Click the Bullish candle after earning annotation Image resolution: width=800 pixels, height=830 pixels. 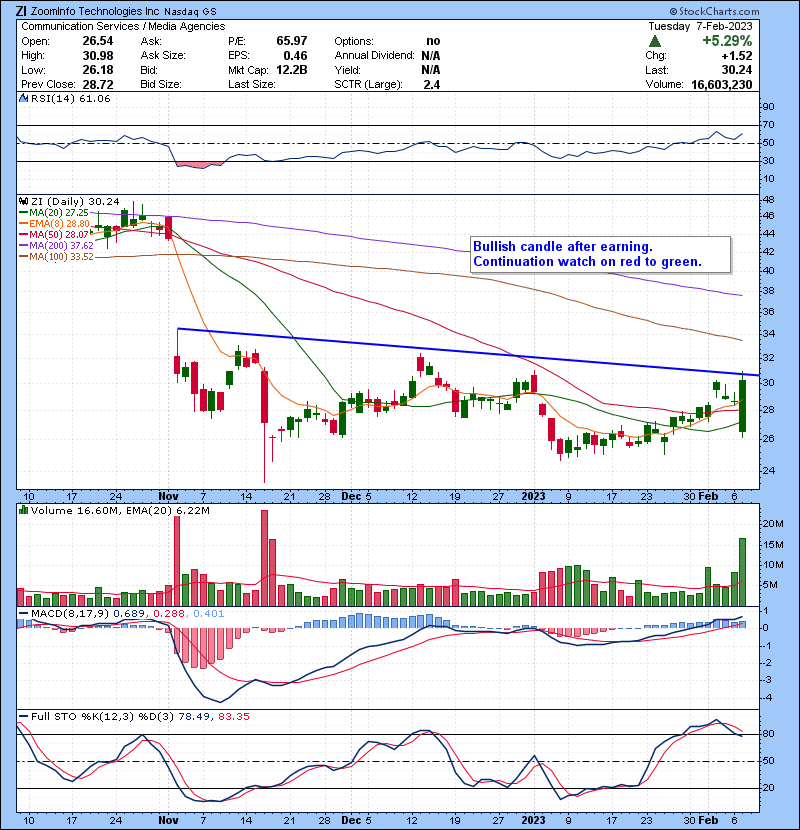(x=600, y=255)
